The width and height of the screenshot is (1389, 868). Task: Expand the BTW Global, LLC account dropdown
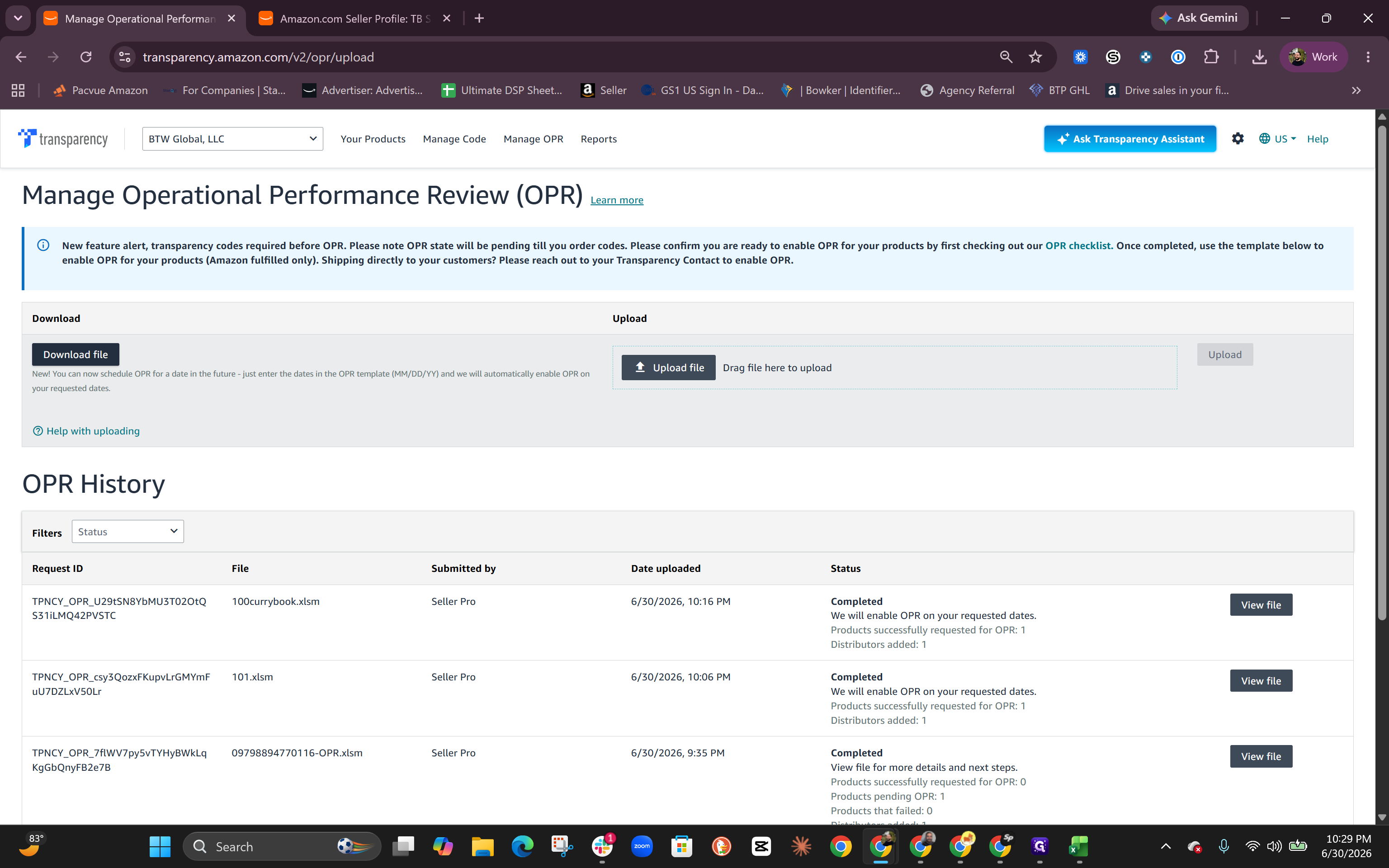coord(232,138)
